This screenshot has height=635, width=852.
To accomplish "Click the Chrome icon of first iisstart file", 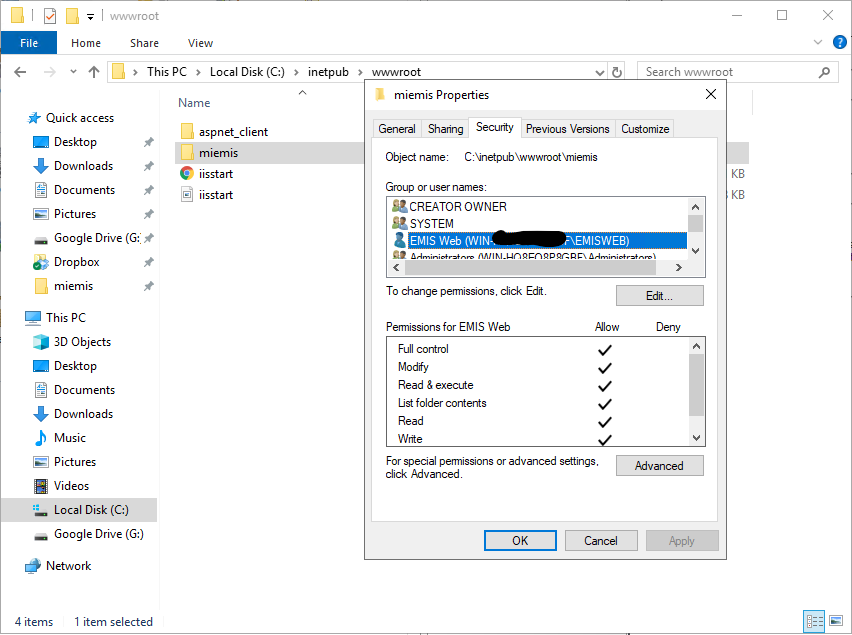I will point(186,174).
